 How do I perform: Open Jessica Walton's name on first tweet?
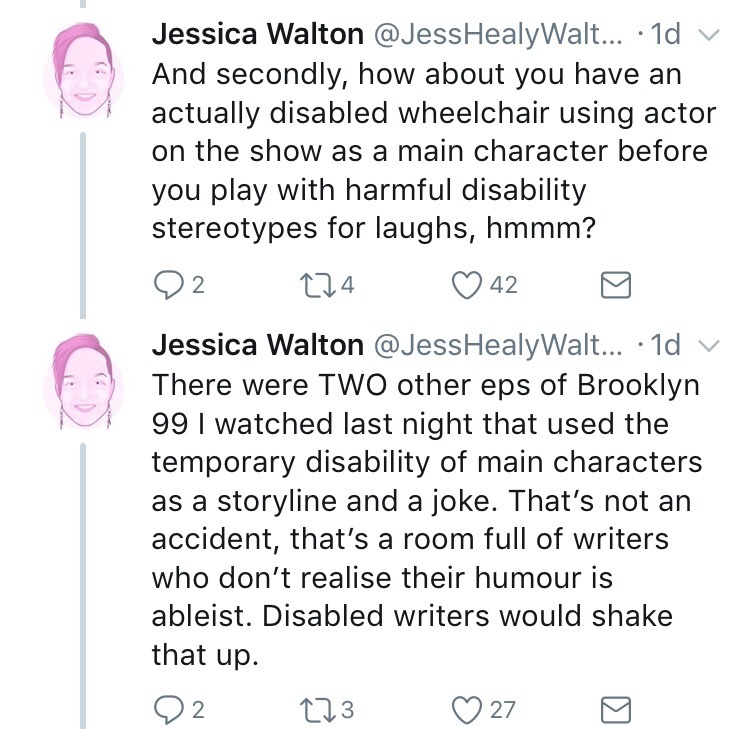[x=257, y=35]
